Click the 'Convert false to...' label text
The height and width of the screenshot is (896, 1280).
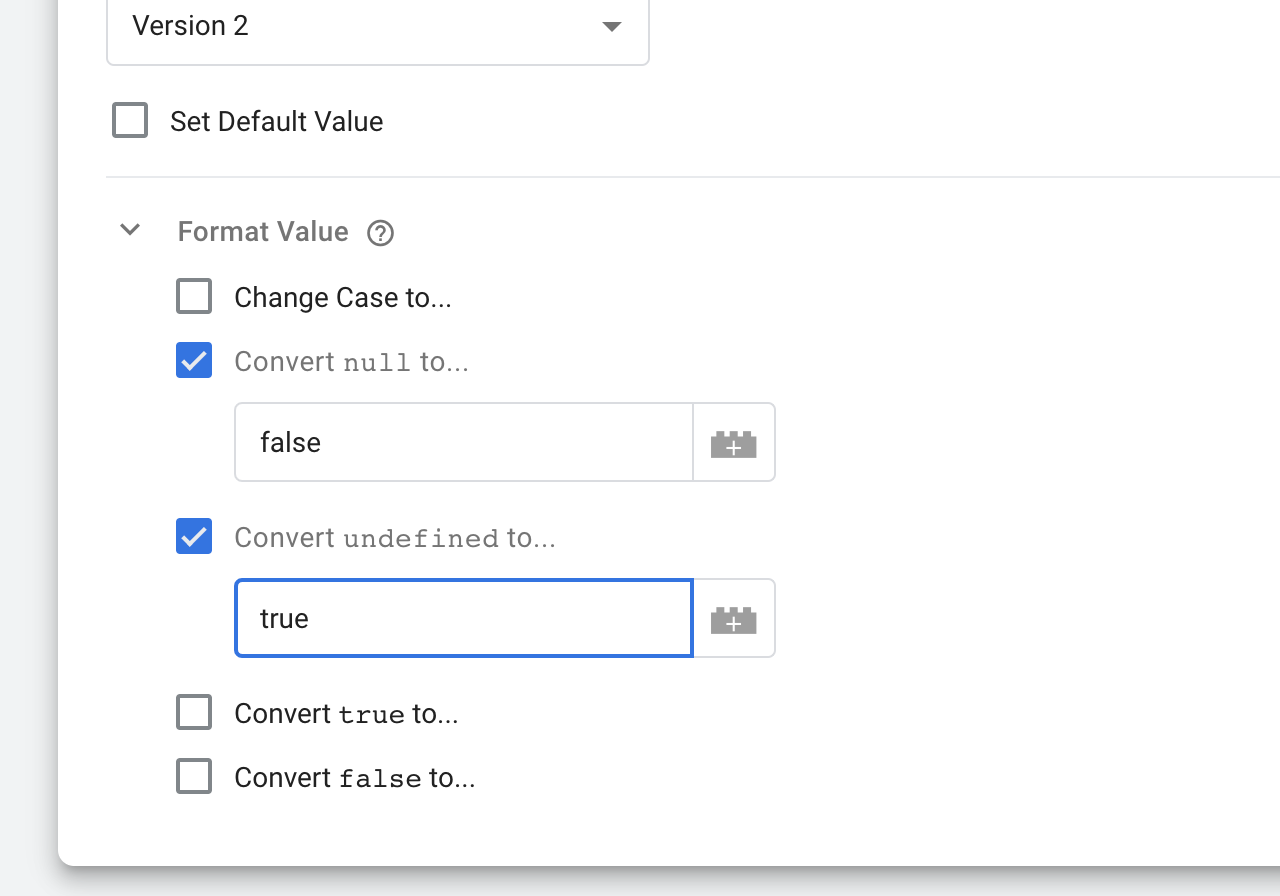354,778
